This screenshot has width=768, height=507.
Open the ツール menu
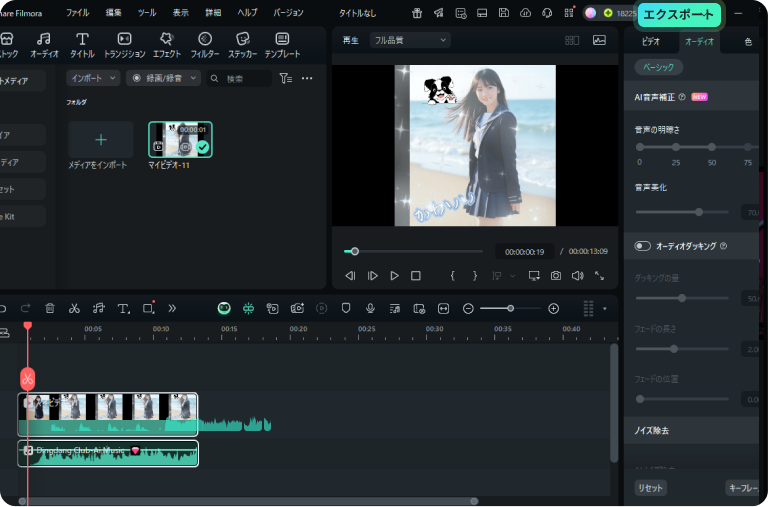(x=147, y=13)
